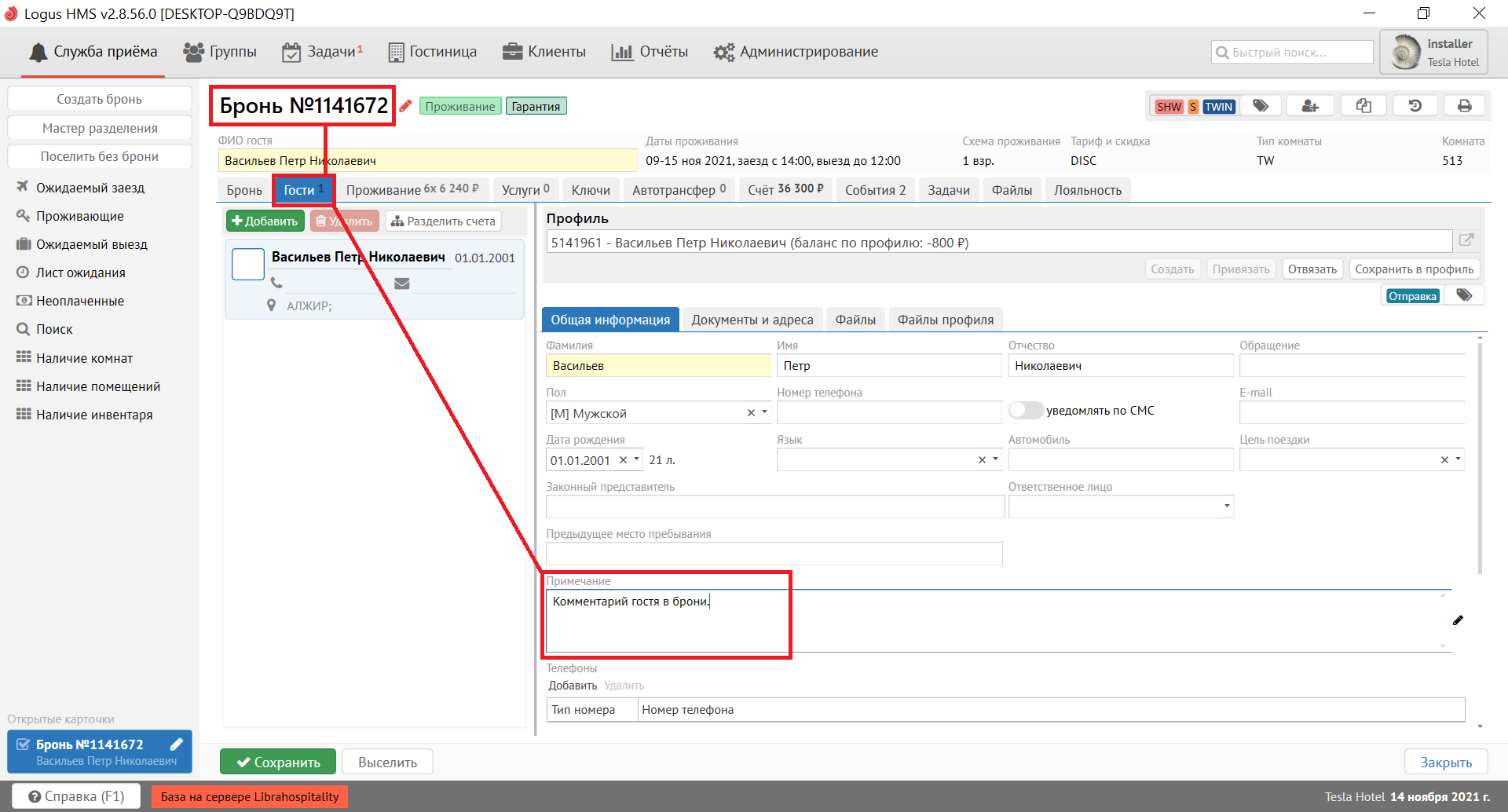The width and height of the screenshot is (1508, 812).
Task: Click the Выселить button
Action: click(x=387, y=763)
